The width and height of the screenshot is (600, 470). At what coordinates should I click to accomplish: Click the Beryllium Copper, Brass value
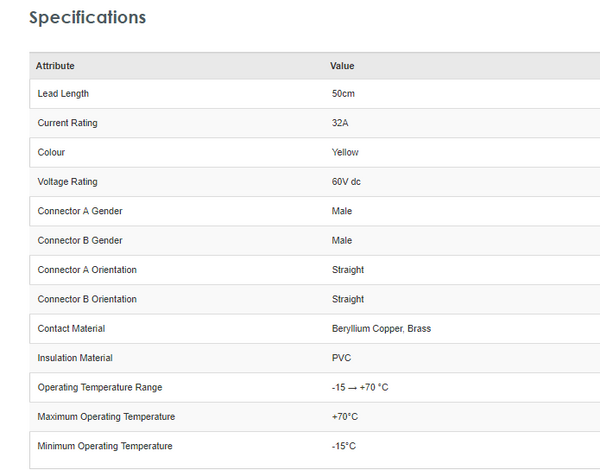381,328
